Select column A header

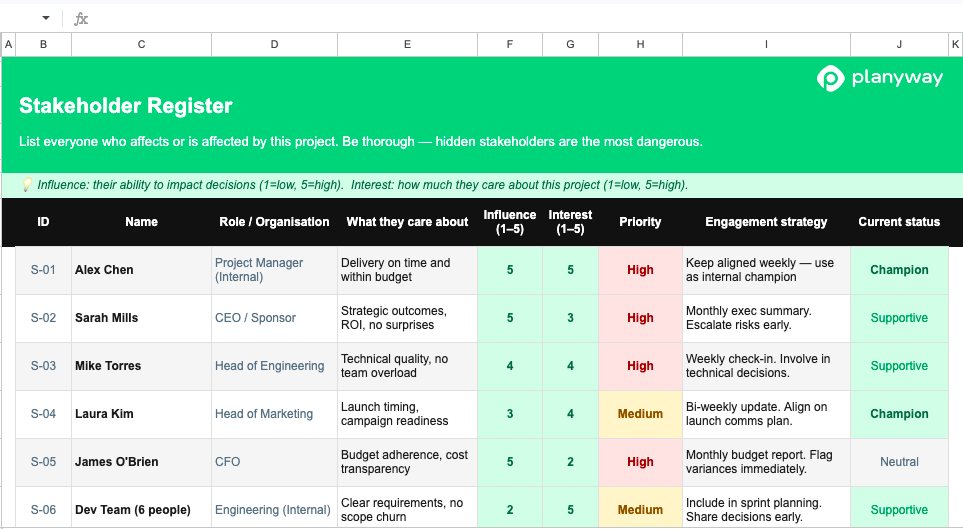click(8, 44)
